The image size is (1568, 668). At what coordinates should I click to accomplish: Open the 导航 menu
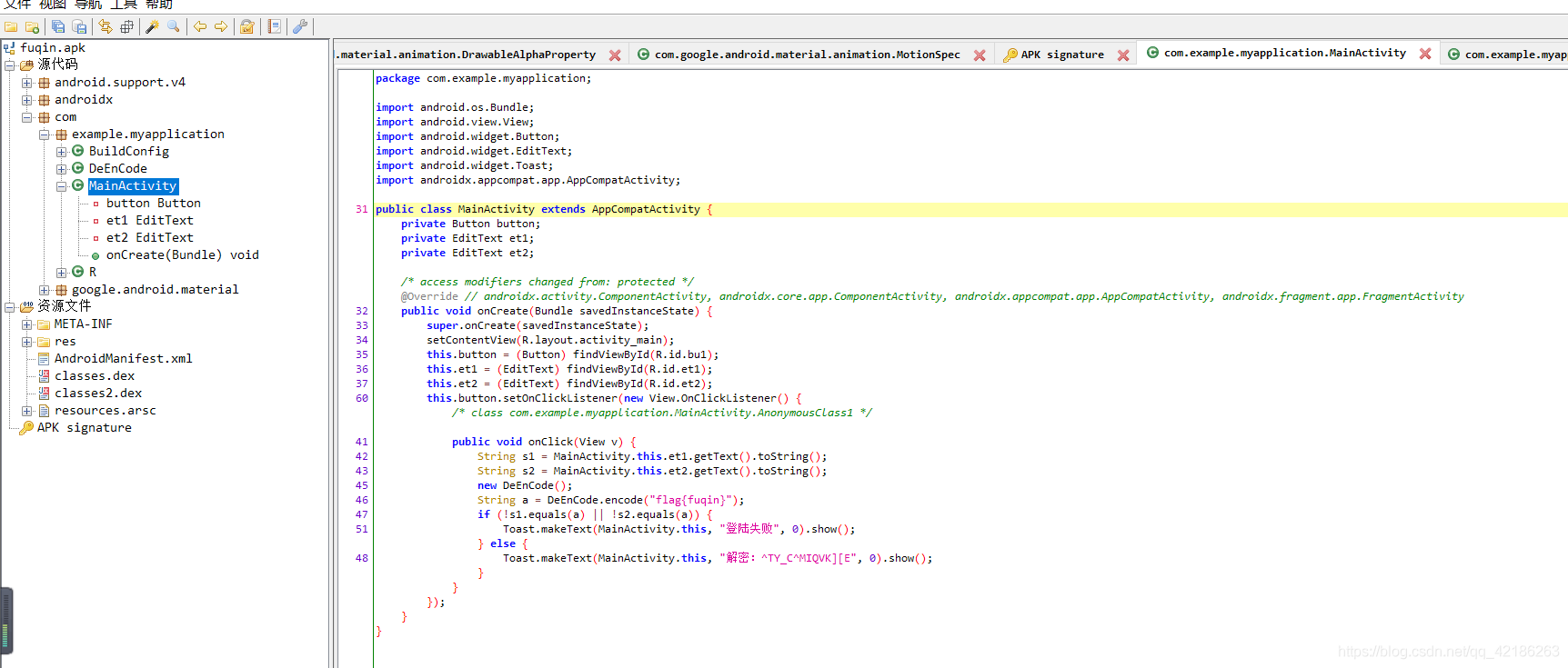[x=88, y=5]
